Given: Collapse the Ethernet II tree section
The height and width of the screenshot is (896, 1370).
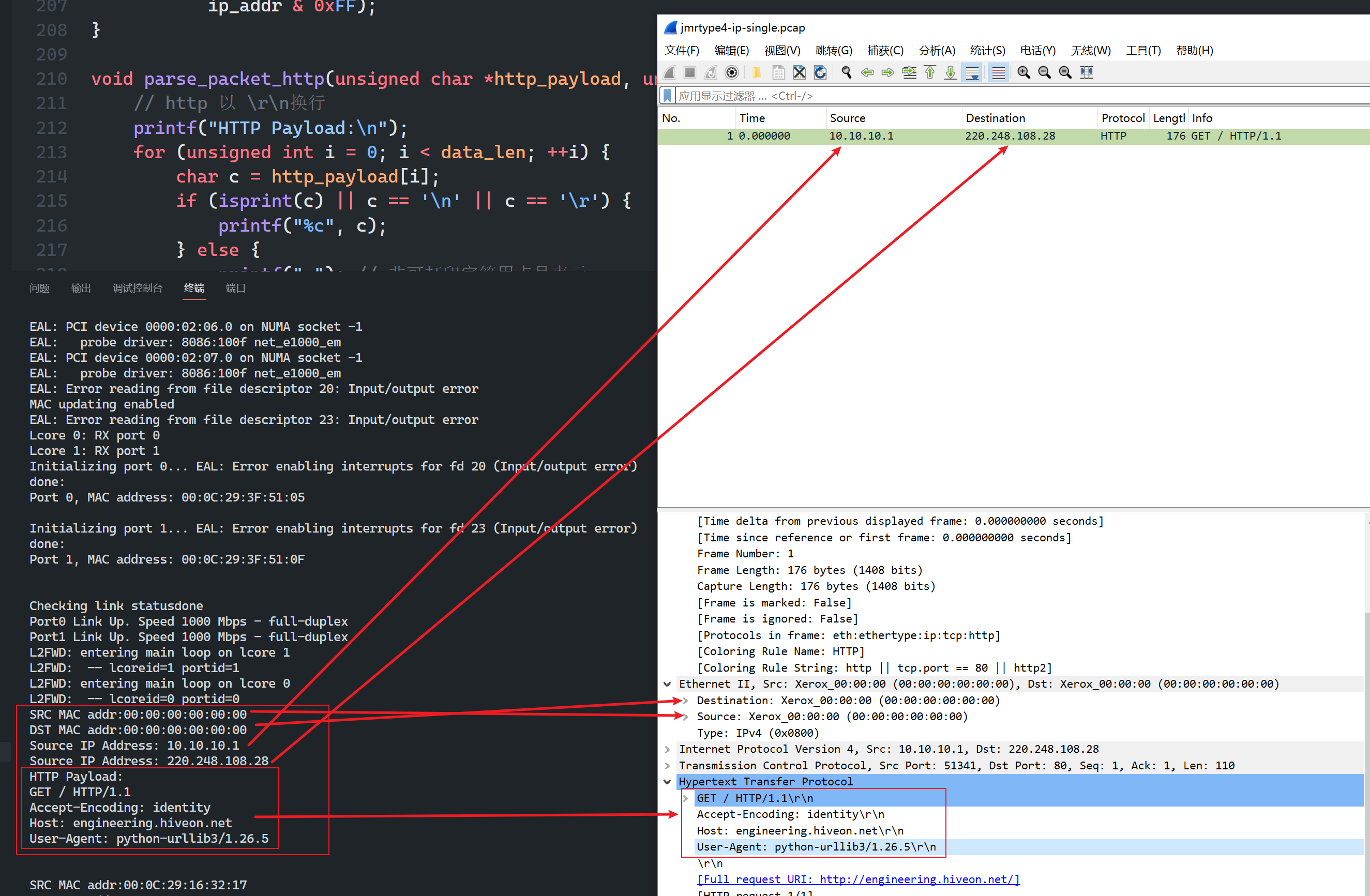Looking at the screenshot, I should 667,684.
